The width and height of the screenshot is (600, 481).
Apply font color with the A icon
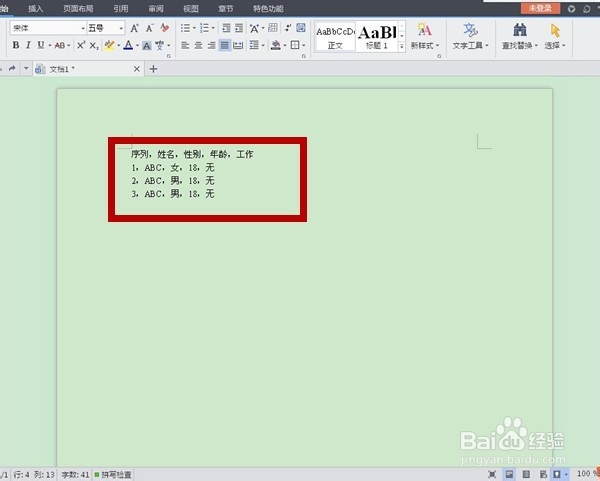[128, 46]
